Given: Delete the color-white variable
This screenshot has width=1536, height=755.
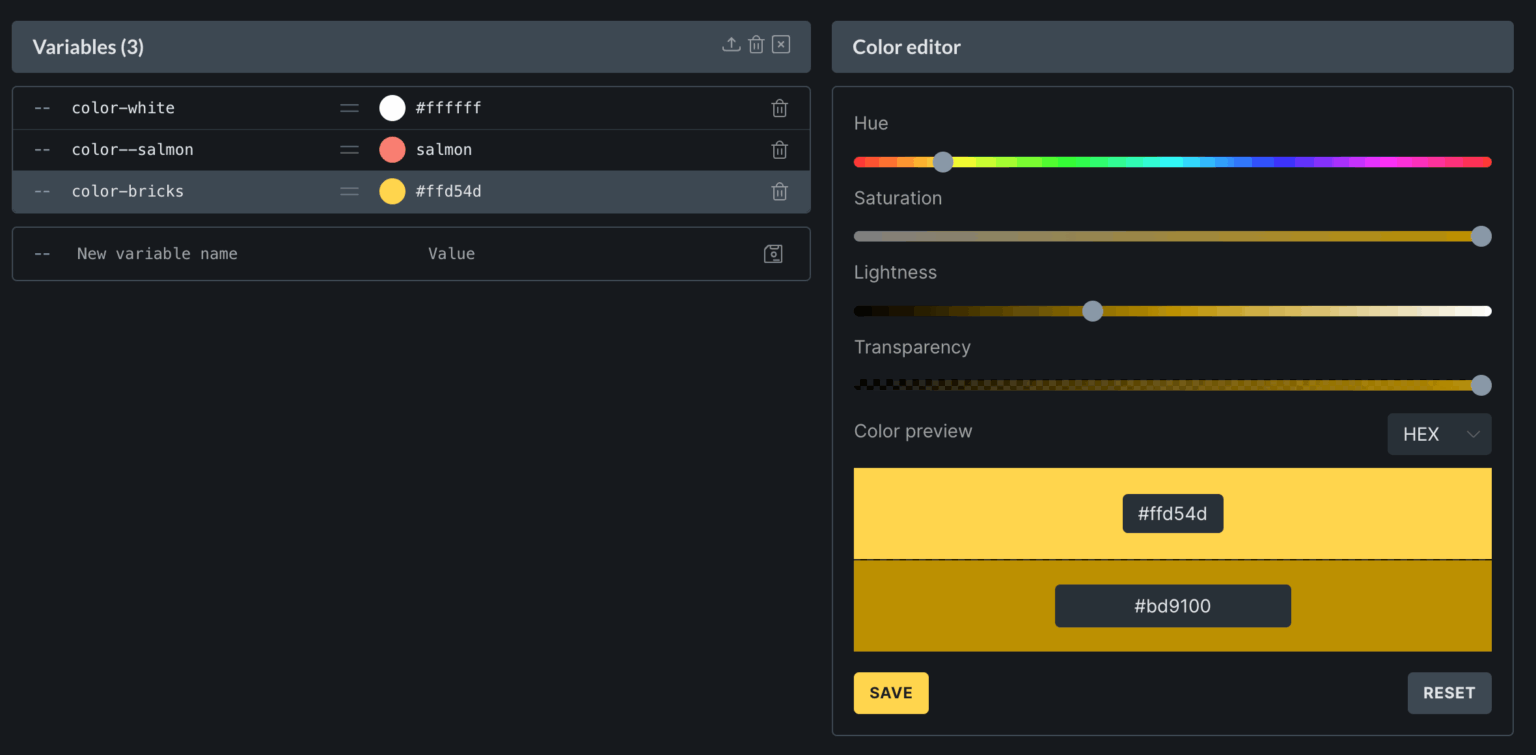Looking at the screenshot, I should 779,107.
